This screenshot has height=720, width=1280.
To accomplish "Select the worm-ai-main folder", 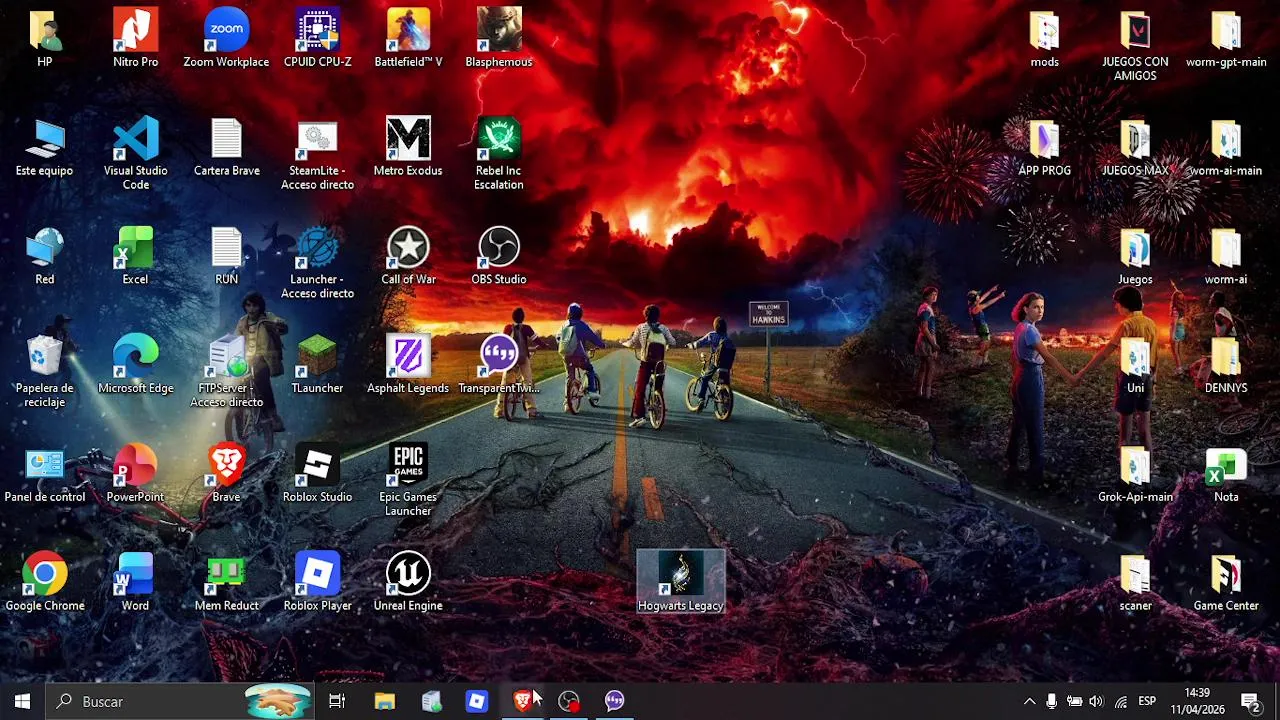I will 1226,147.
